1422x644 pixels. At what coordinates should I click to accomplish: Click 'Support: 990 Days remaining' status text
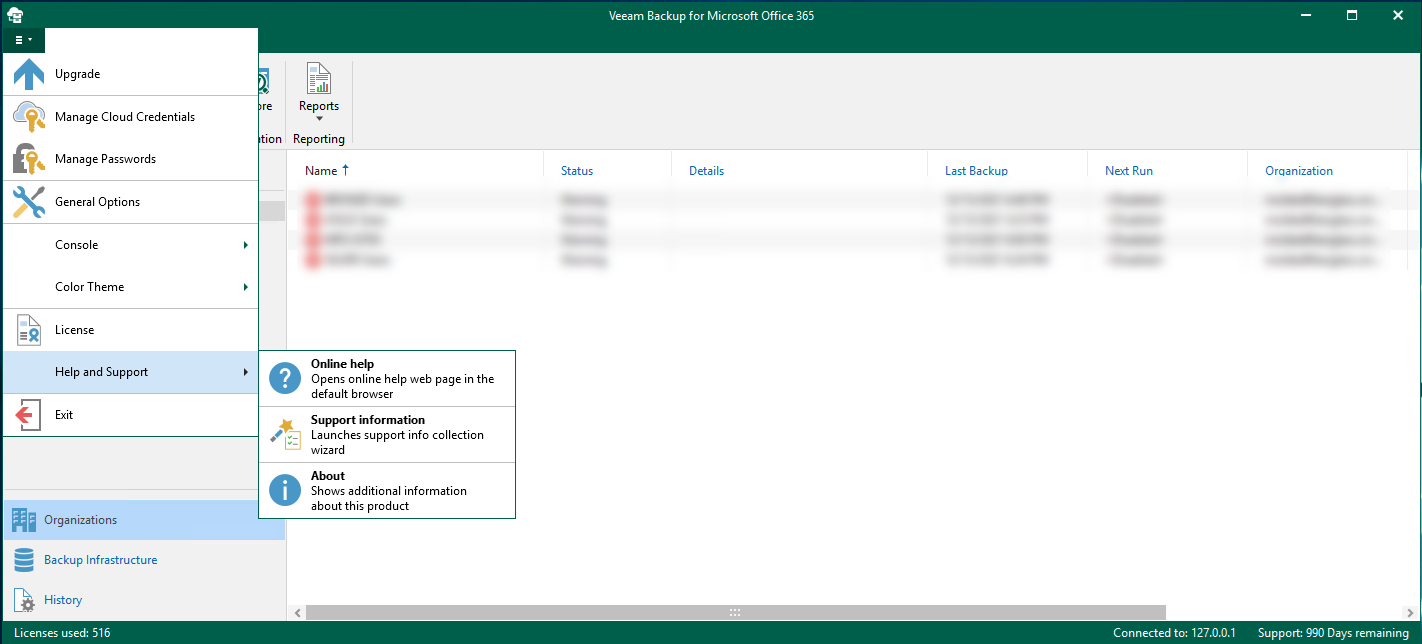(x=1332, y=633)
